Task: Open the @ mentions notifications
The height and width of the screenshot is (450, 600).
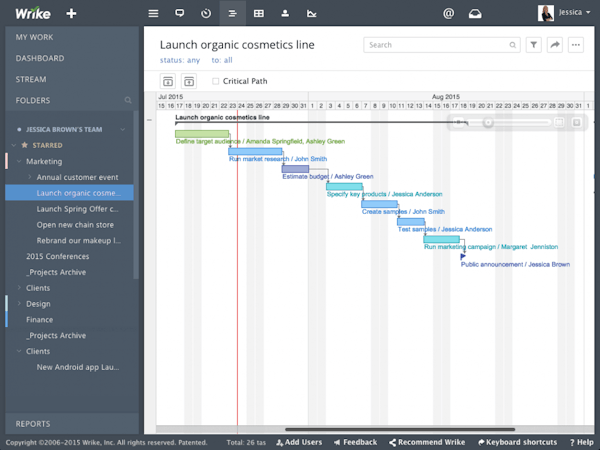Action: click(x=448, y=14)
